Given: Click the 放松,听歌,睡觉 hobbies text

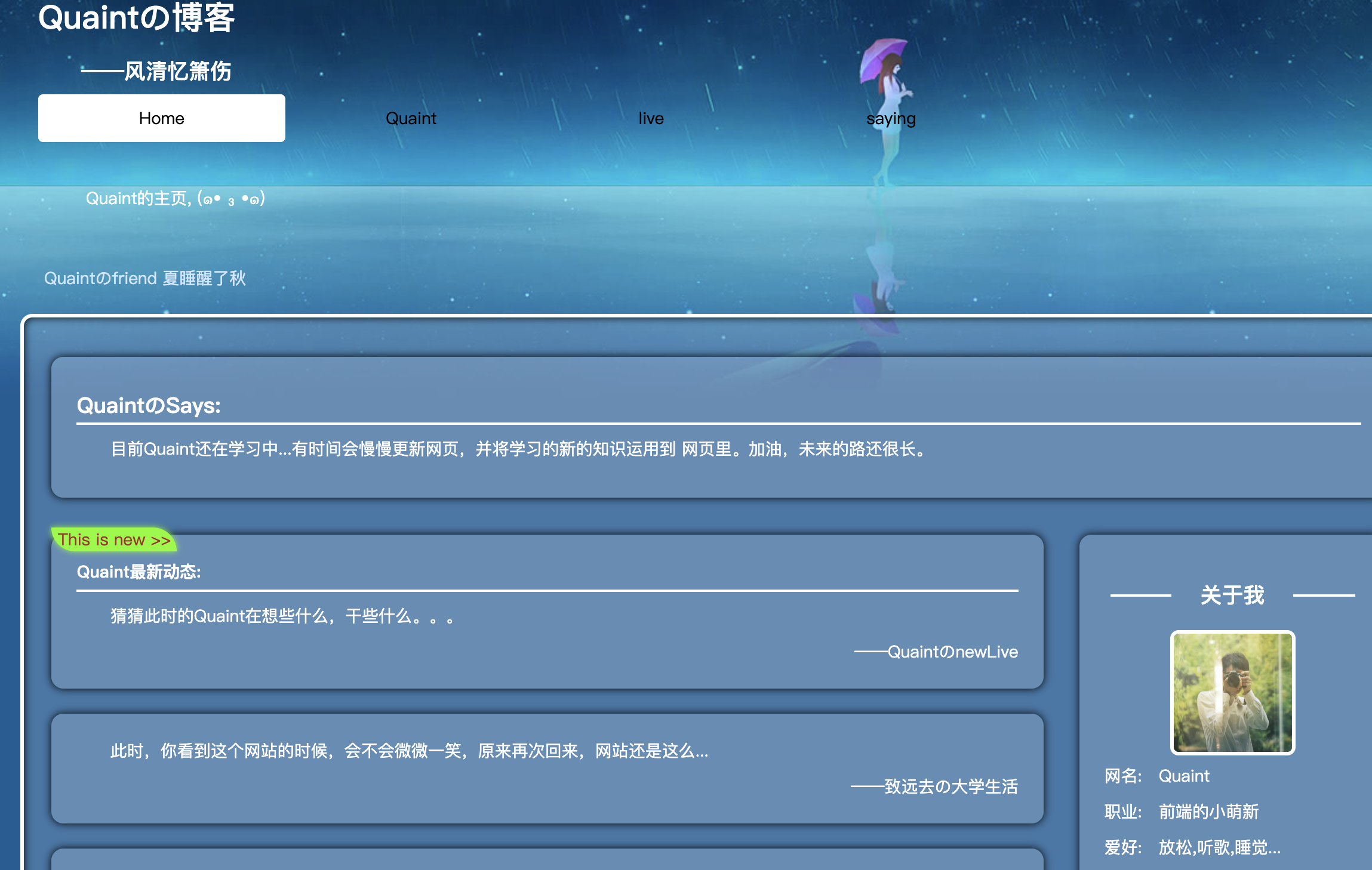Looking at the screenshot, I should (1219, 847).
